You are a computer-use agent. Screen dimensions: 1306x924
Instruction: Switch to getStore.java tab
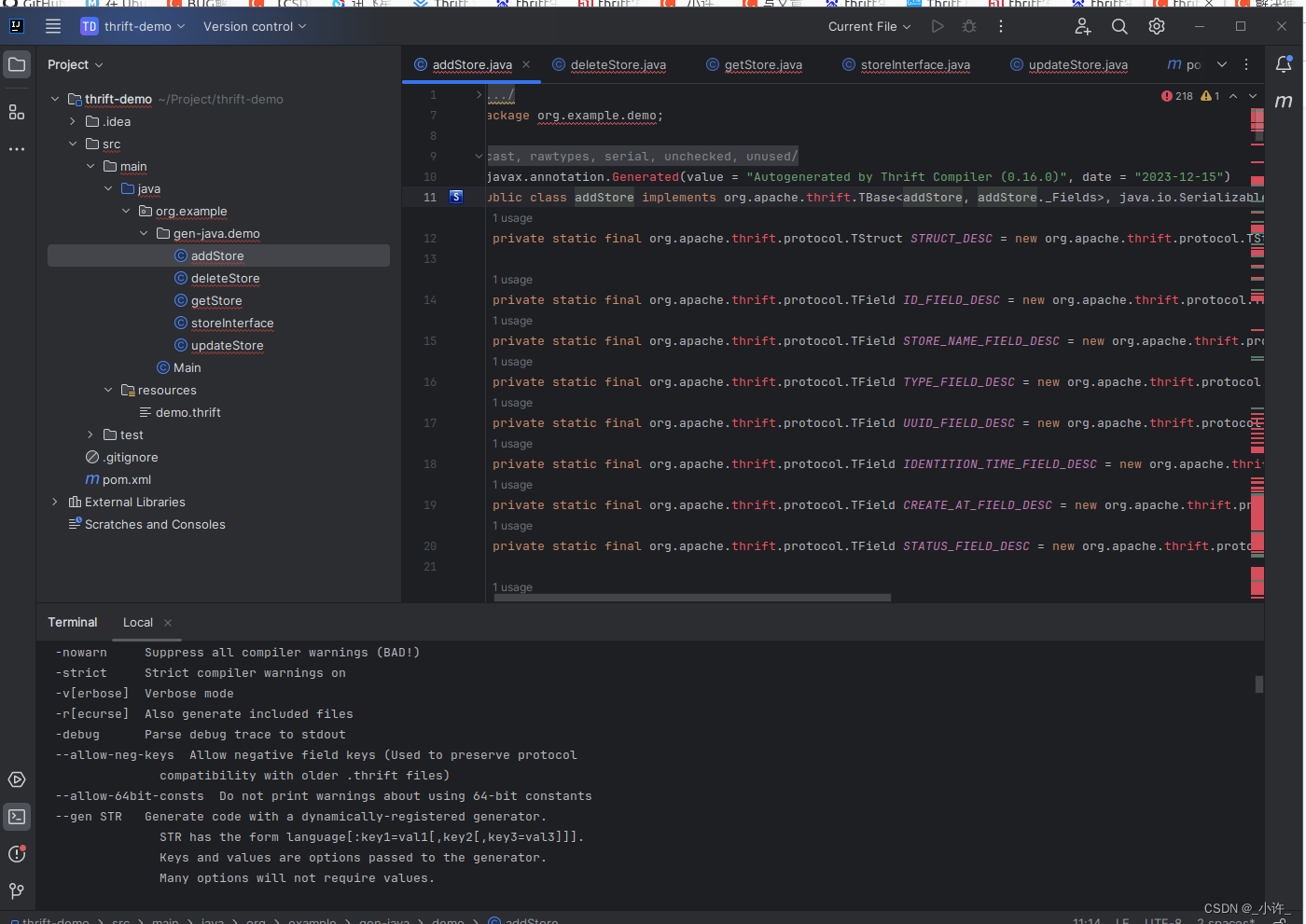pyautogui.click(x=754, y=64)
